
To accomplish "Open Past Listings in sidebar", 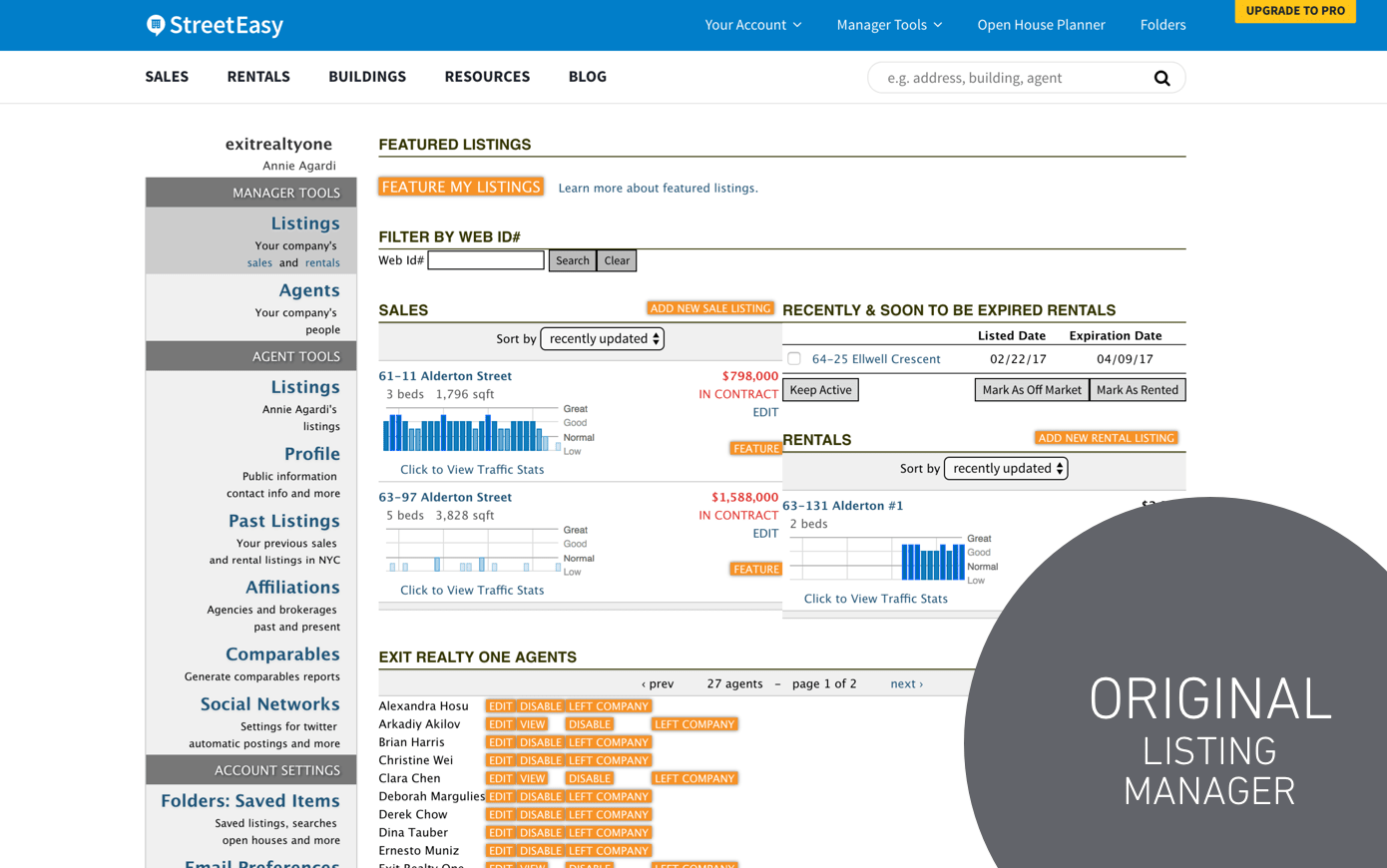I will 284,521.
